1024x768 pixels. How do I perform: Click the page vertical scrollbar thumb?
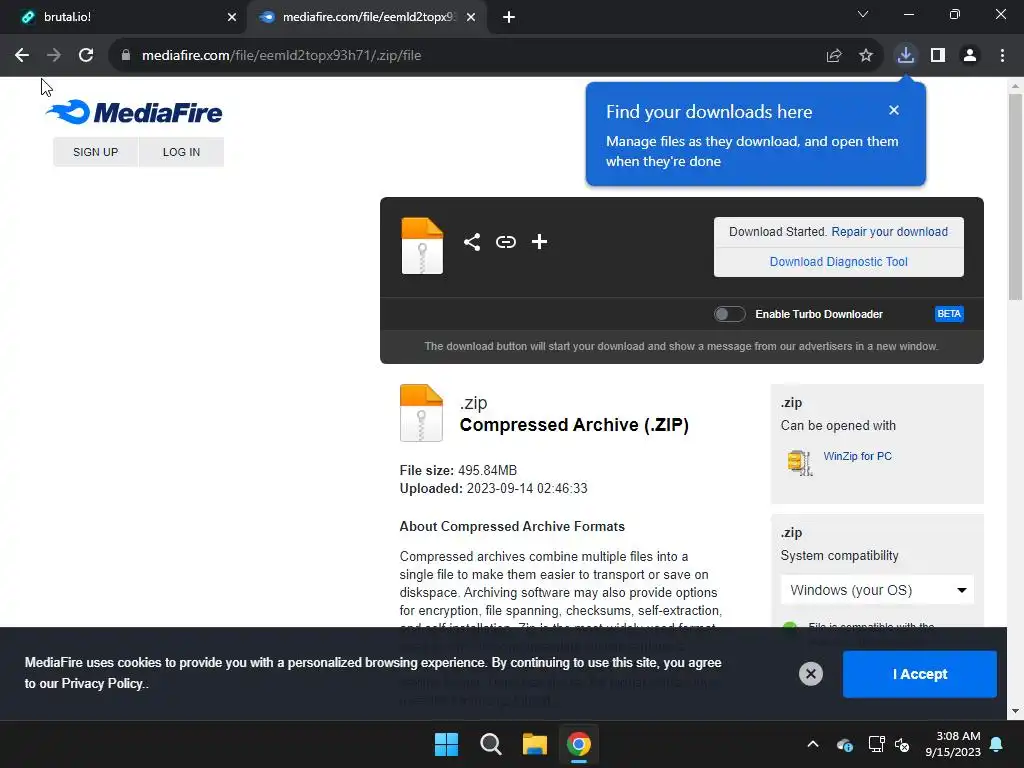[x=1015, y=197]
